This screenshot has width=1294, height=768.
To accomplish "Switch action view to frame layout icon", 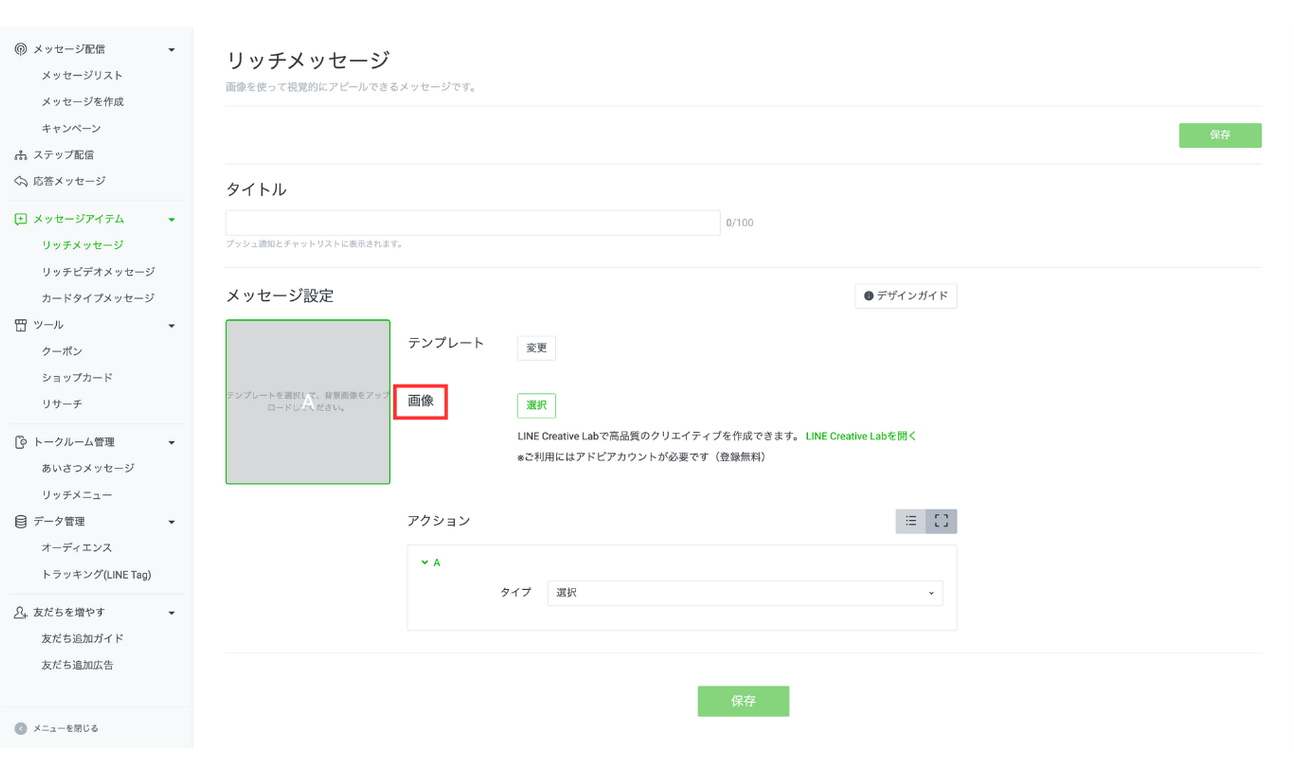I will click(x=941, y=521).
